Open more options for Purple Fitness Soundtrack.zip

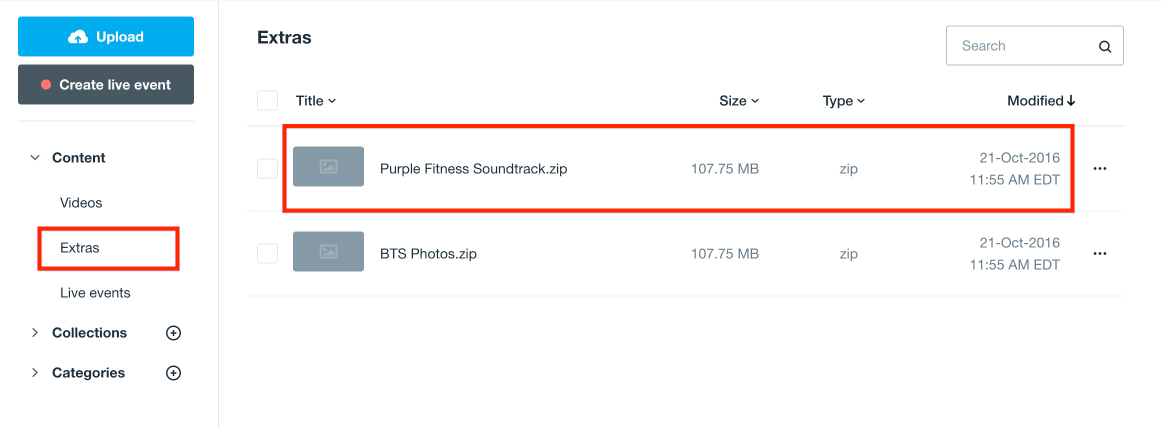[1100, 169]
